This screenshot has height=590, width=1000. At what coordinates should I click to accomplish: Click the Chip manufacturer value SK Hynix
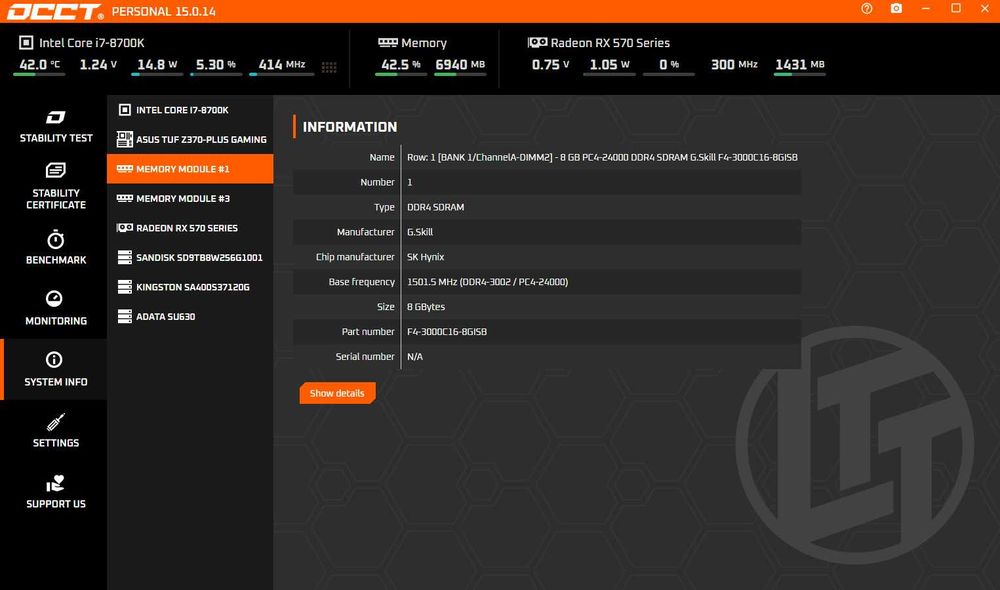(x=425, y=257)
